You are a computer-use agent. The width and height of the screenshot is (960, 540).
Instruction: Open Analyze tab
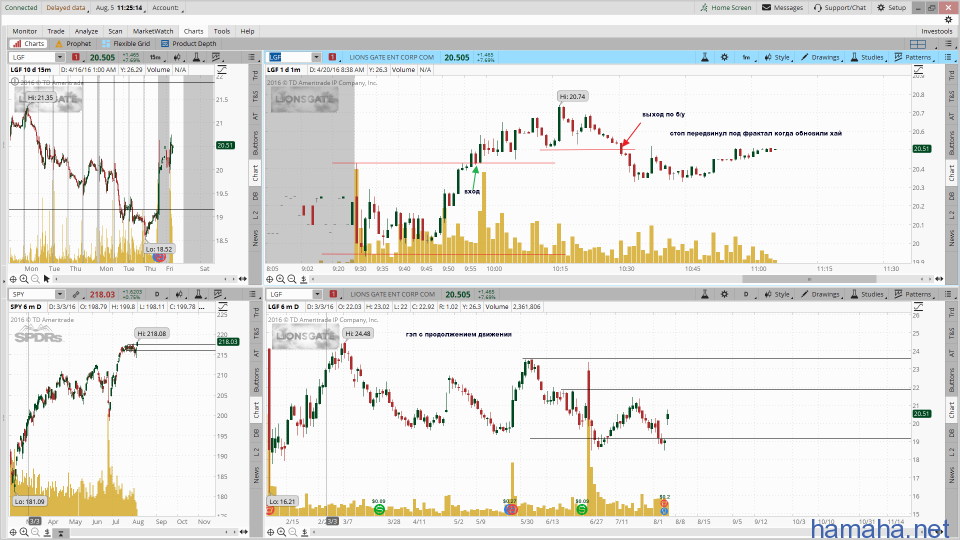tap(86, 31)
